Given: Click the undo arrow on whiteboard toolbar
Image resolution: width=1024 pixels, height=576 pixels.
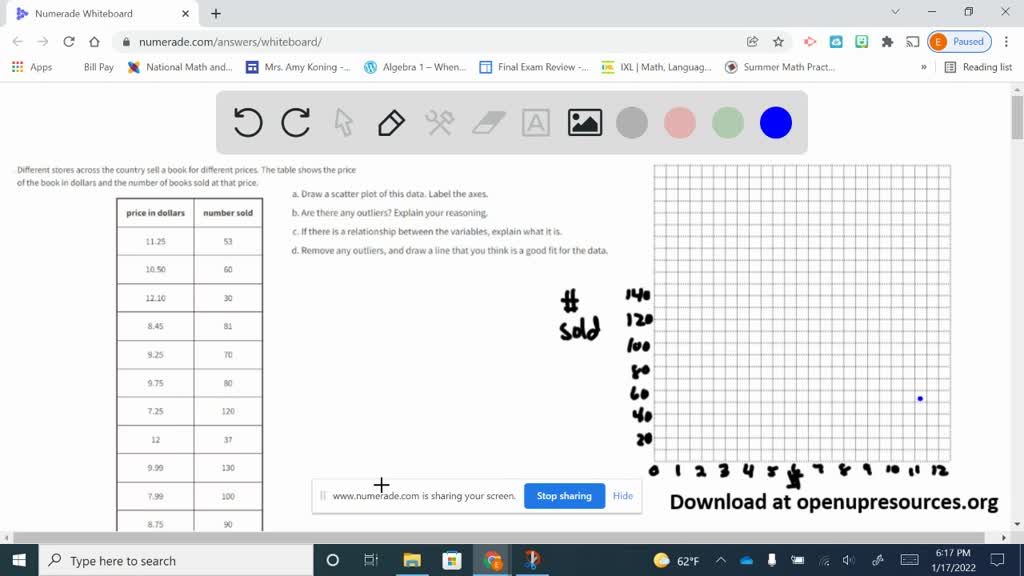Looking at the screenshot, I should click(248, 123).
